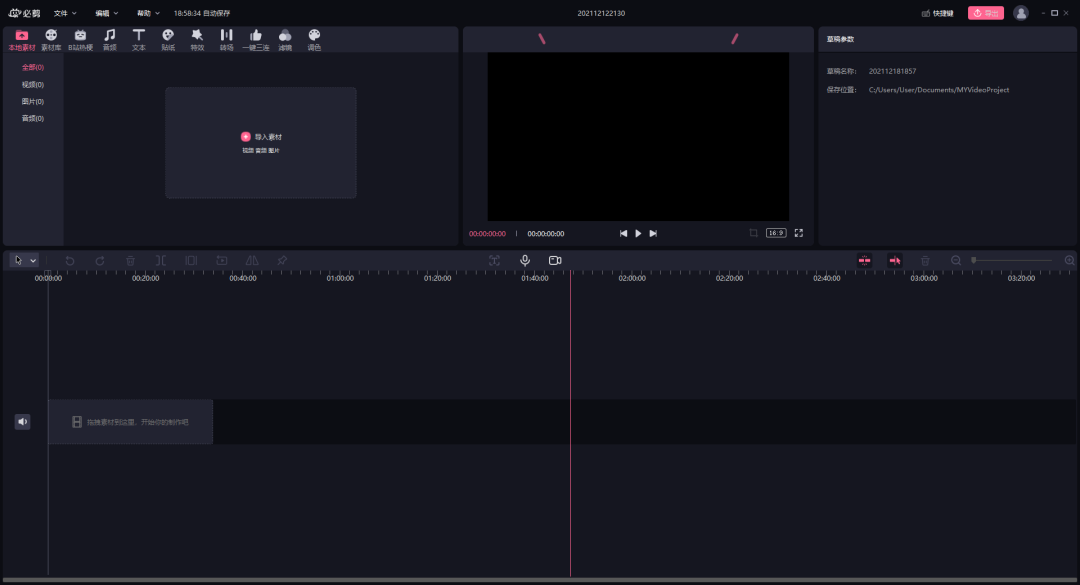Open the 本地素材 local media panel
This screenshot has width=1080, height=585.
click(x=22, y=40)
